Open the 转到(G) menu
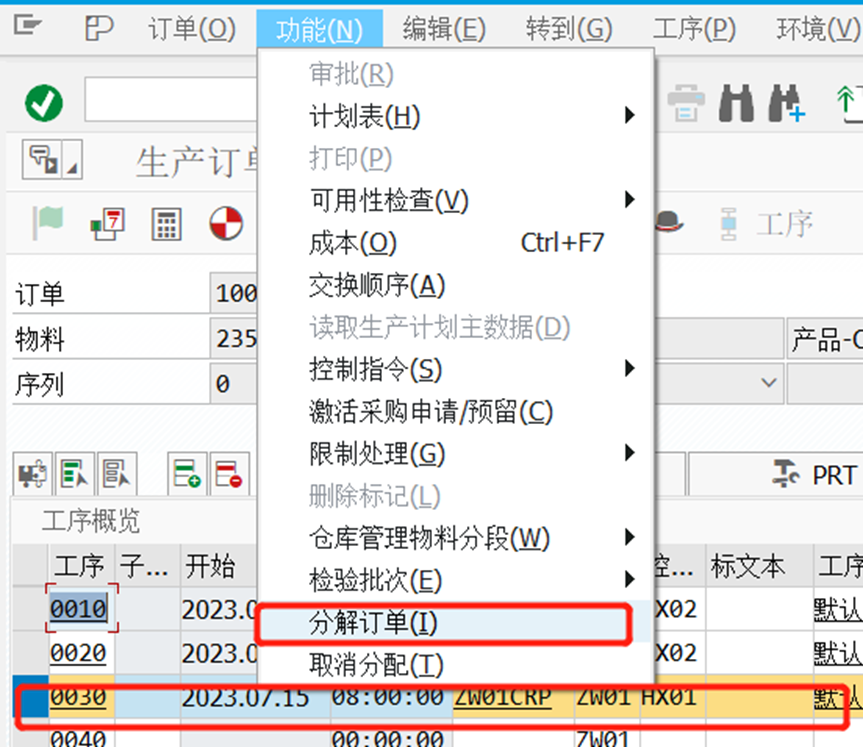The image size is (863, 747). [x=569, y=29]
